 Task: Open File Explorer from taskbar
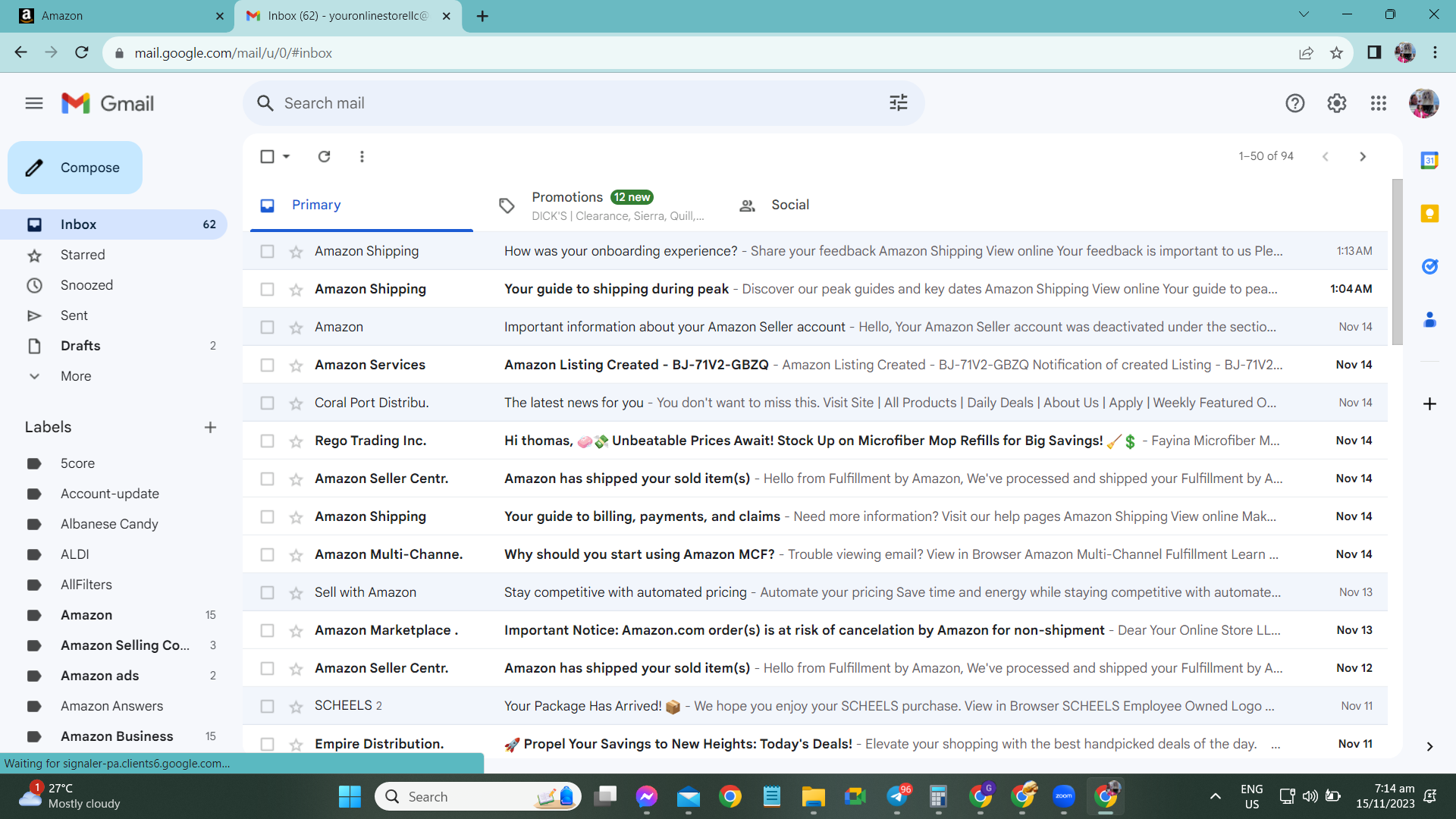pyautogui.click(x=813, y=796)
